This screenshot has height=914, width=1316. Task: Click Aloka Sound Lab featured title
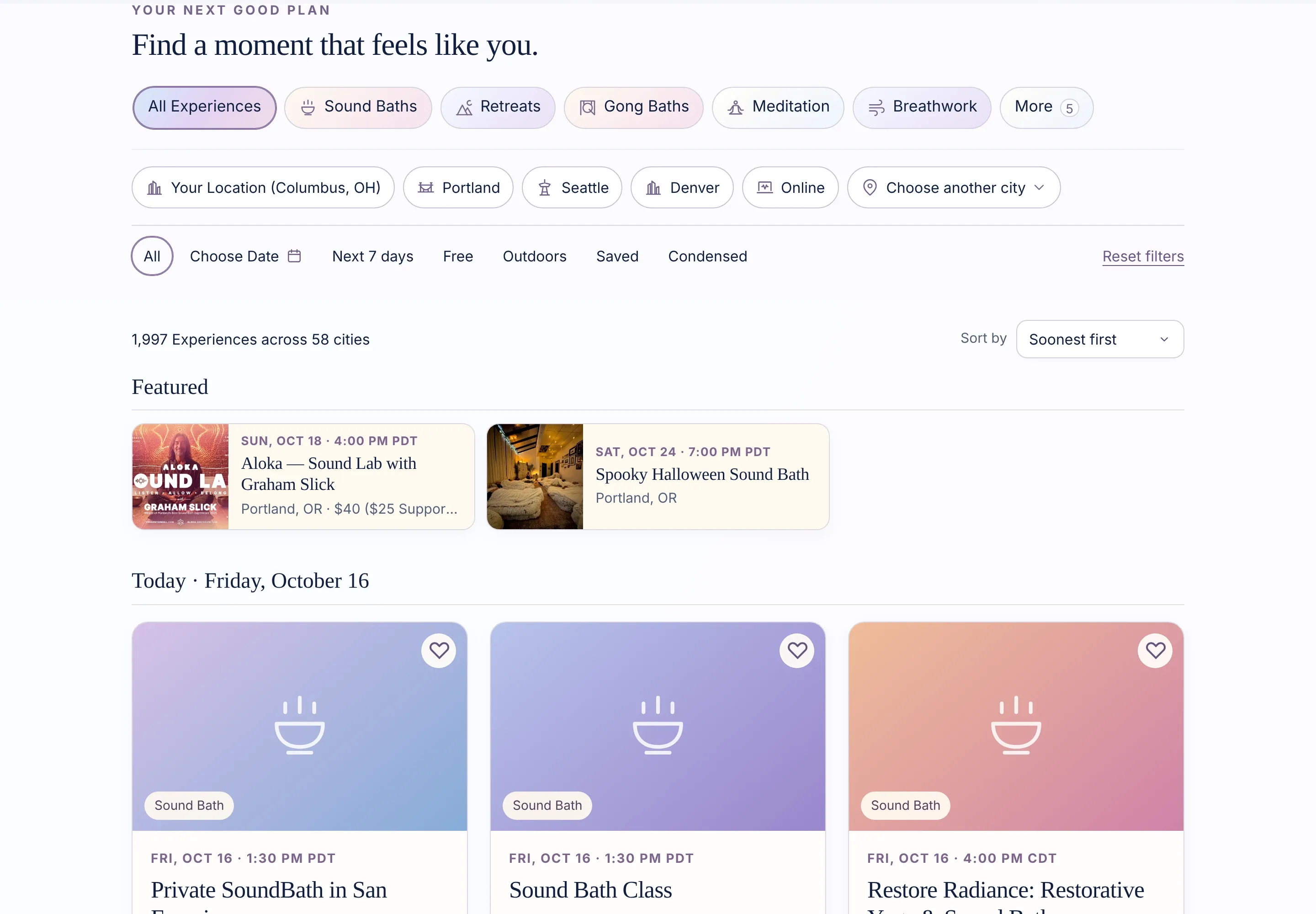point(329,473)
